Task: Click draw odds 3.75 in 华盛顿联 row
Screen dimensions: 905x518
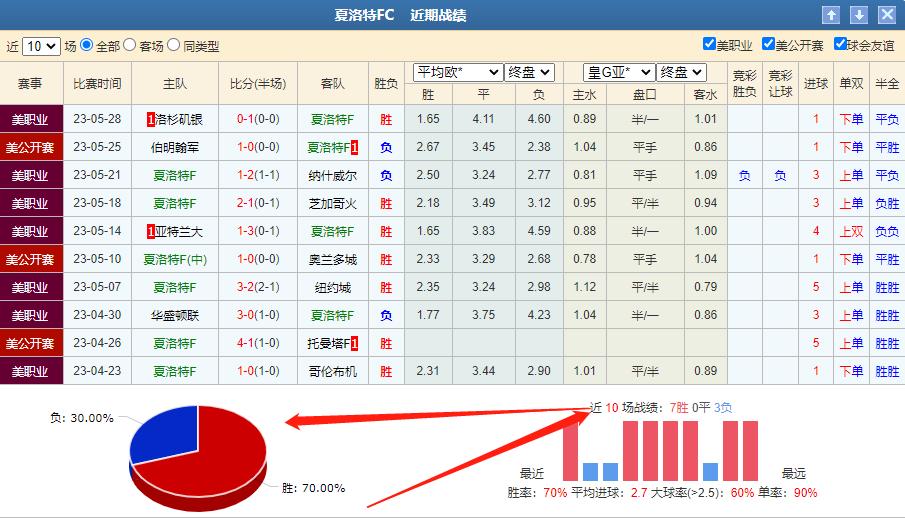Action: coord(483,315)
